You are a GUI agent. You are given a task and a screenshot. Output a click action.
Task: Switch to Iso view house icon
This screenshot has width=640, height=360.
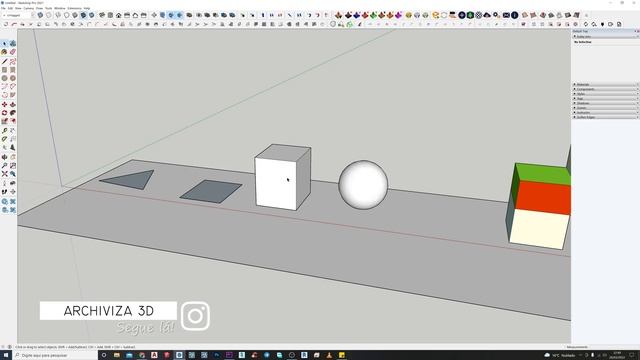pyautogui.click(x=102, y=15)
